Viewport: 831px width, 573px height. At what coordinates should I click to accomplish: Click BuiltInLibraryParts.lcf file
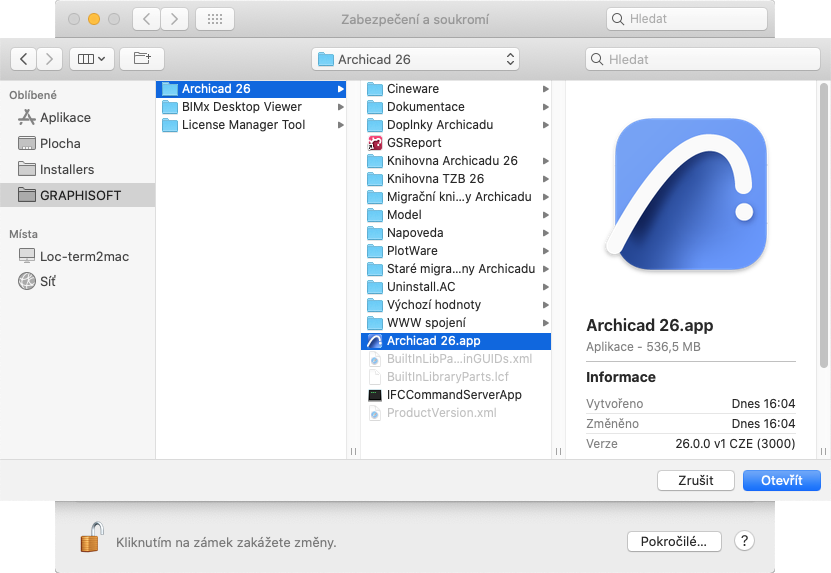click(456, 377)
